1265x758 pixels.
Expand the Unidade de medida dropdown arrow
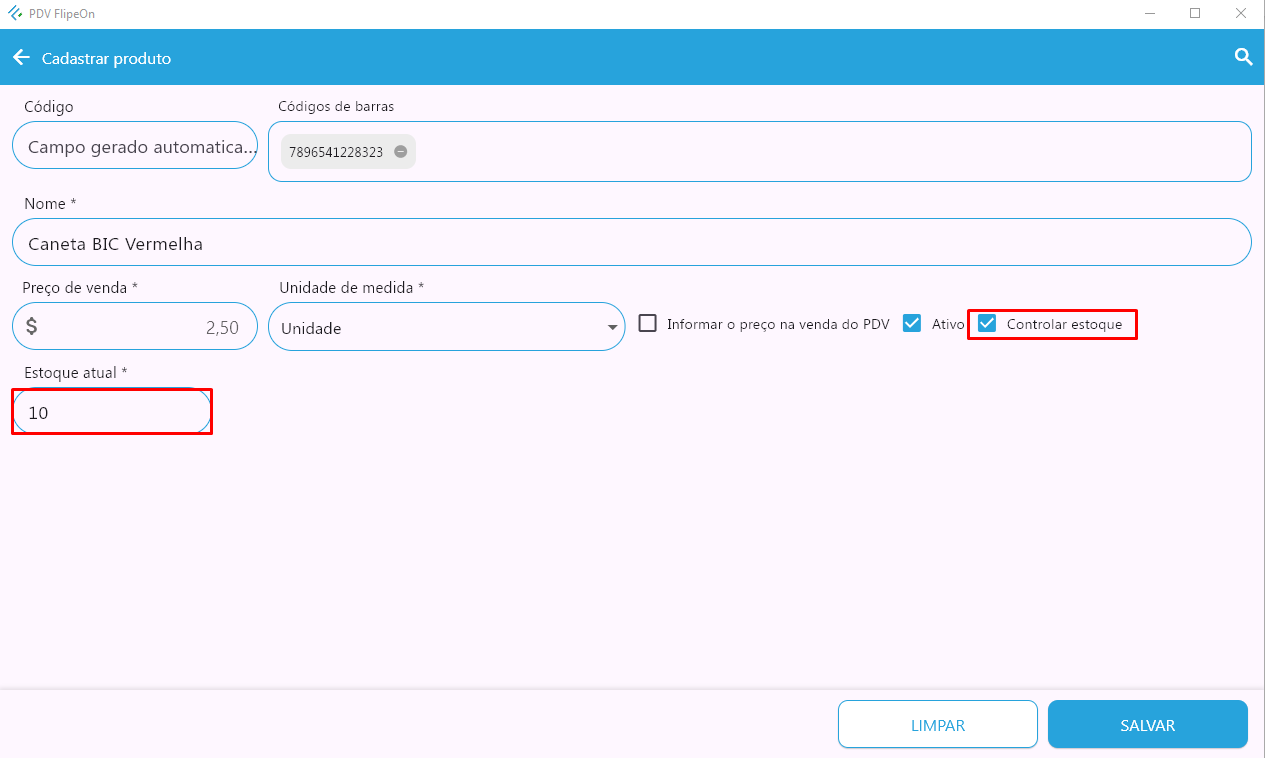pyautogui.click(x=611, y=327)
